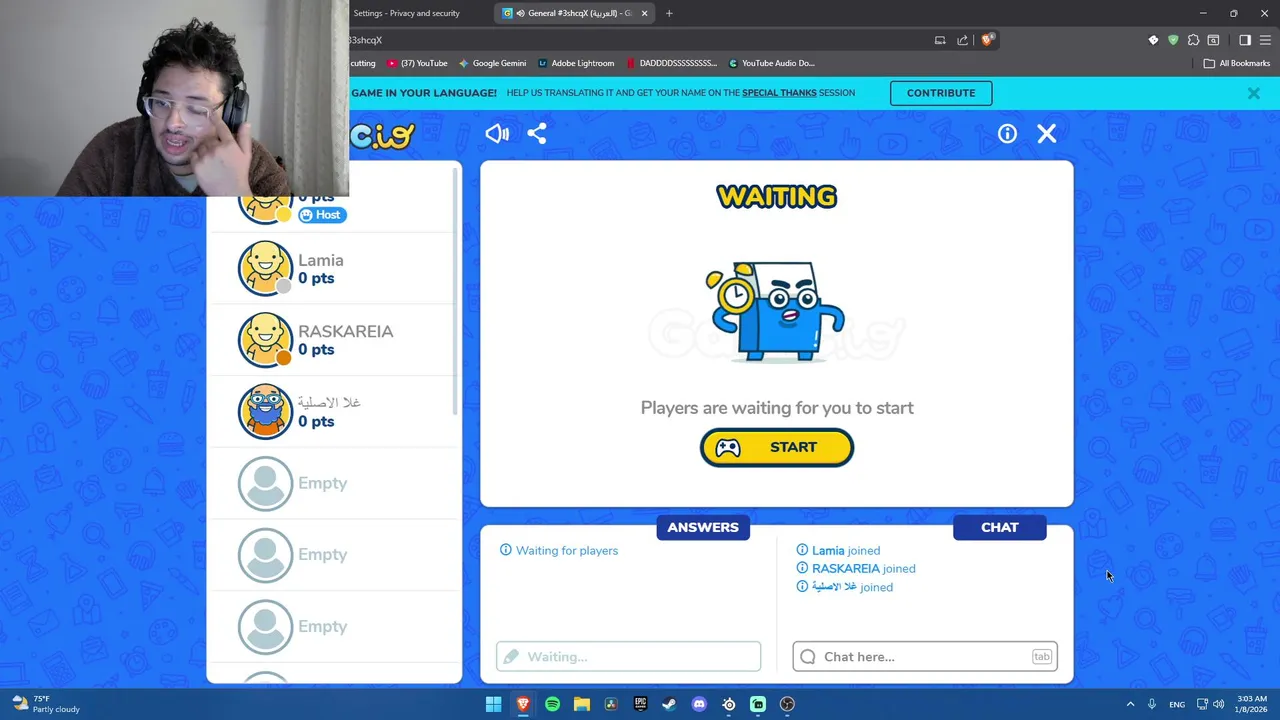
Task: Open the Google Gemini bookmark
Action: (x=492, y=63)
